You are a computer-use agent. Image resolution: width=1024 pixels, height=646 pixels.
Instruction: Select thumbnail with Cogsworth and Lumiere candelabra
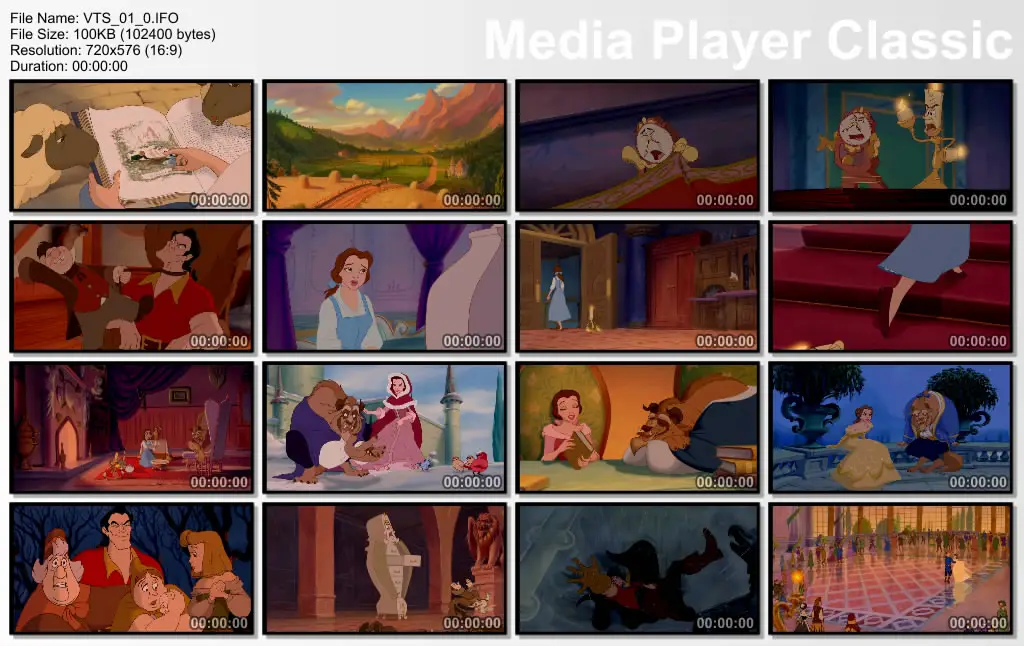pyautogui.click(x=891, y=146)
